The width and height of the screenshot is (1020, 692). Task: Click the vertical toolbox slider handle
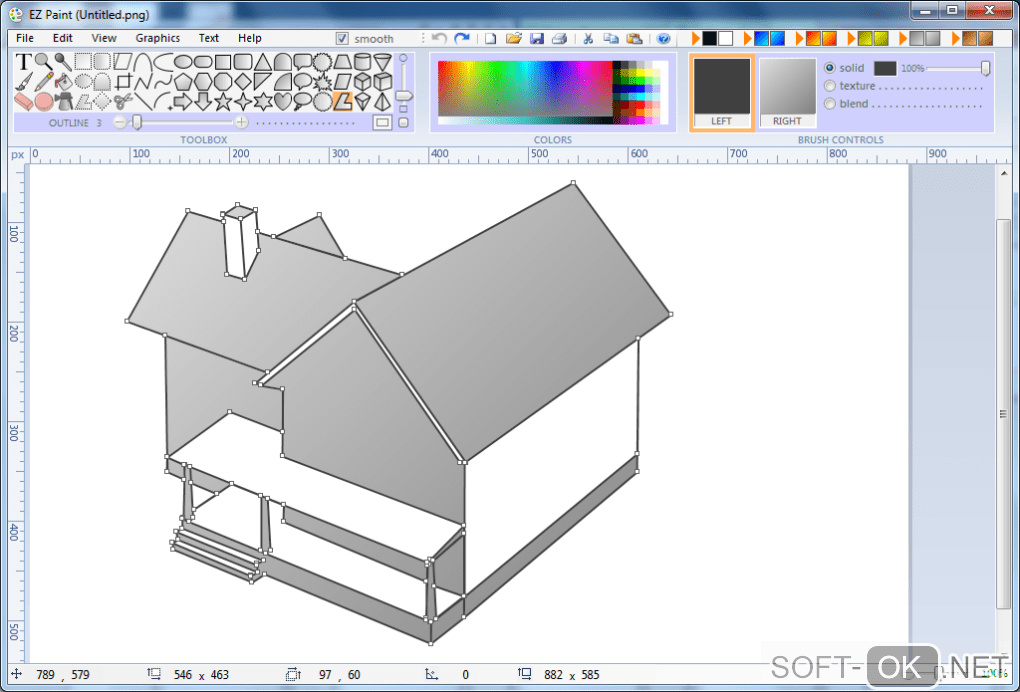(x=404, y=95)
